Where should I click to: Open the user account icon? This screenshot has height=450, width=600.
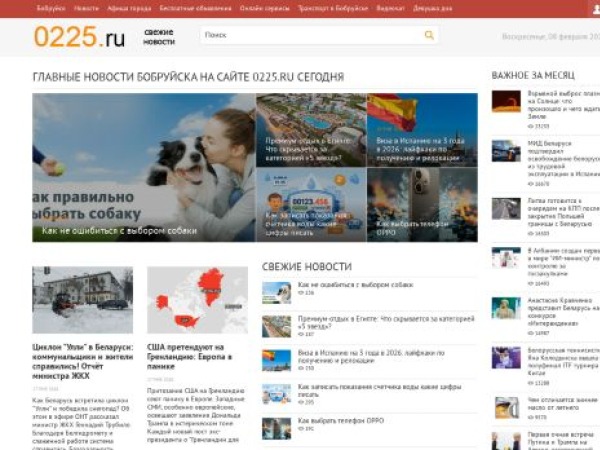pos(596,8)
